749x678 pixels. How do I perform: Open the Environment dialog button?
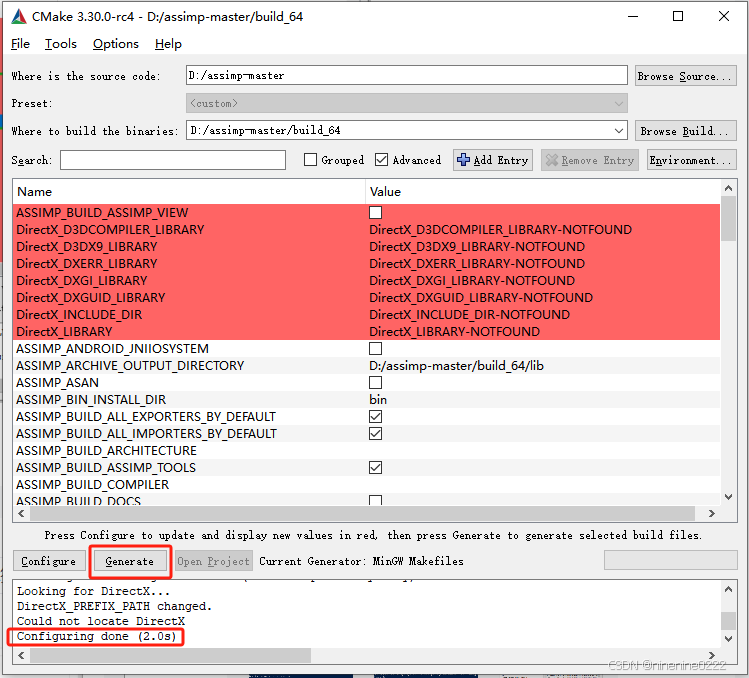point(692,160)
